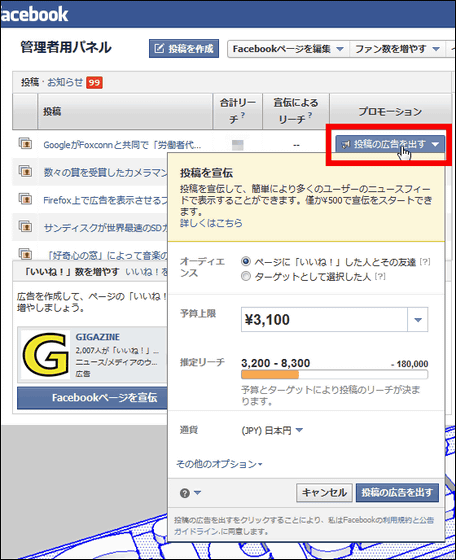
Task: Click the 「いいね！」数を増やす heading
Action: [x=72, y=272]
